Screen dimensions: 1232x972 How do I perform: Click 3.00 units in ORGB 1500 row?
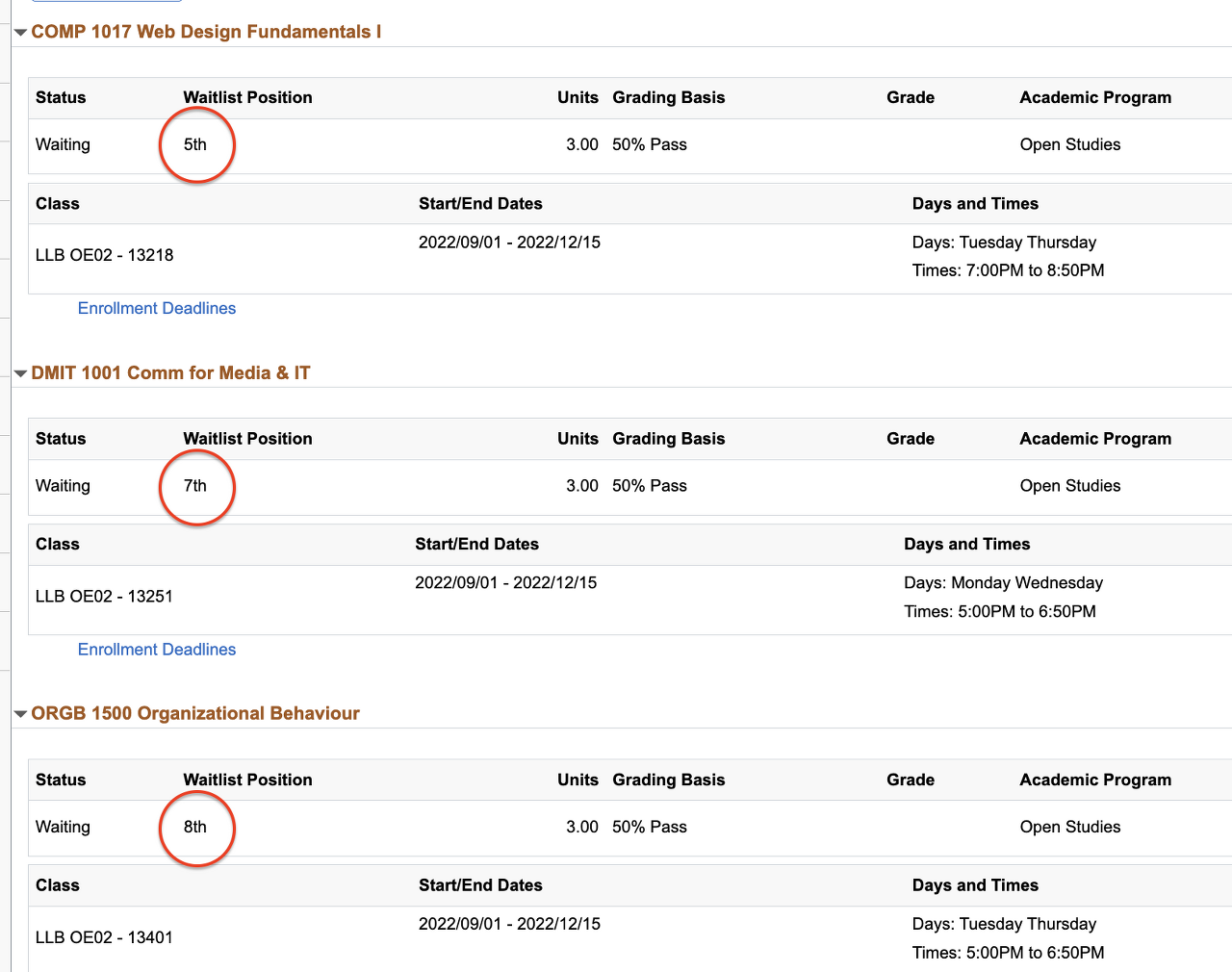click(x=582, y=827)
